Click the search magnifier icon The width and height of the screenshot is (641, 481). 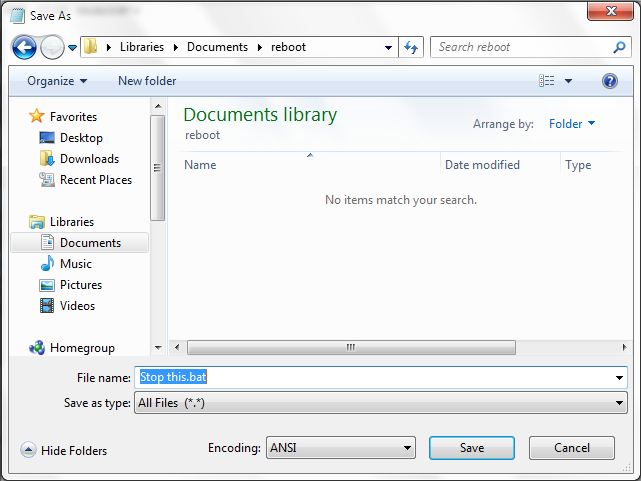[x=619, y=47]
